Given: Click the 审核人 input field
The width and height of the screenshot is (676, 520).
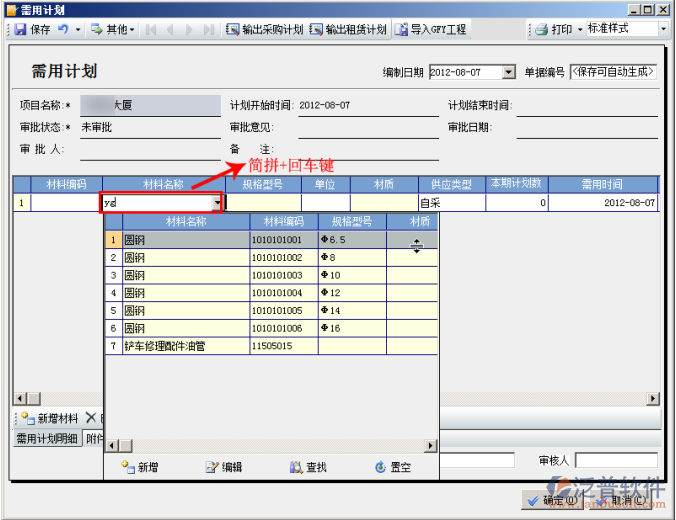Looking at the screenshot, I should (616, 460).
